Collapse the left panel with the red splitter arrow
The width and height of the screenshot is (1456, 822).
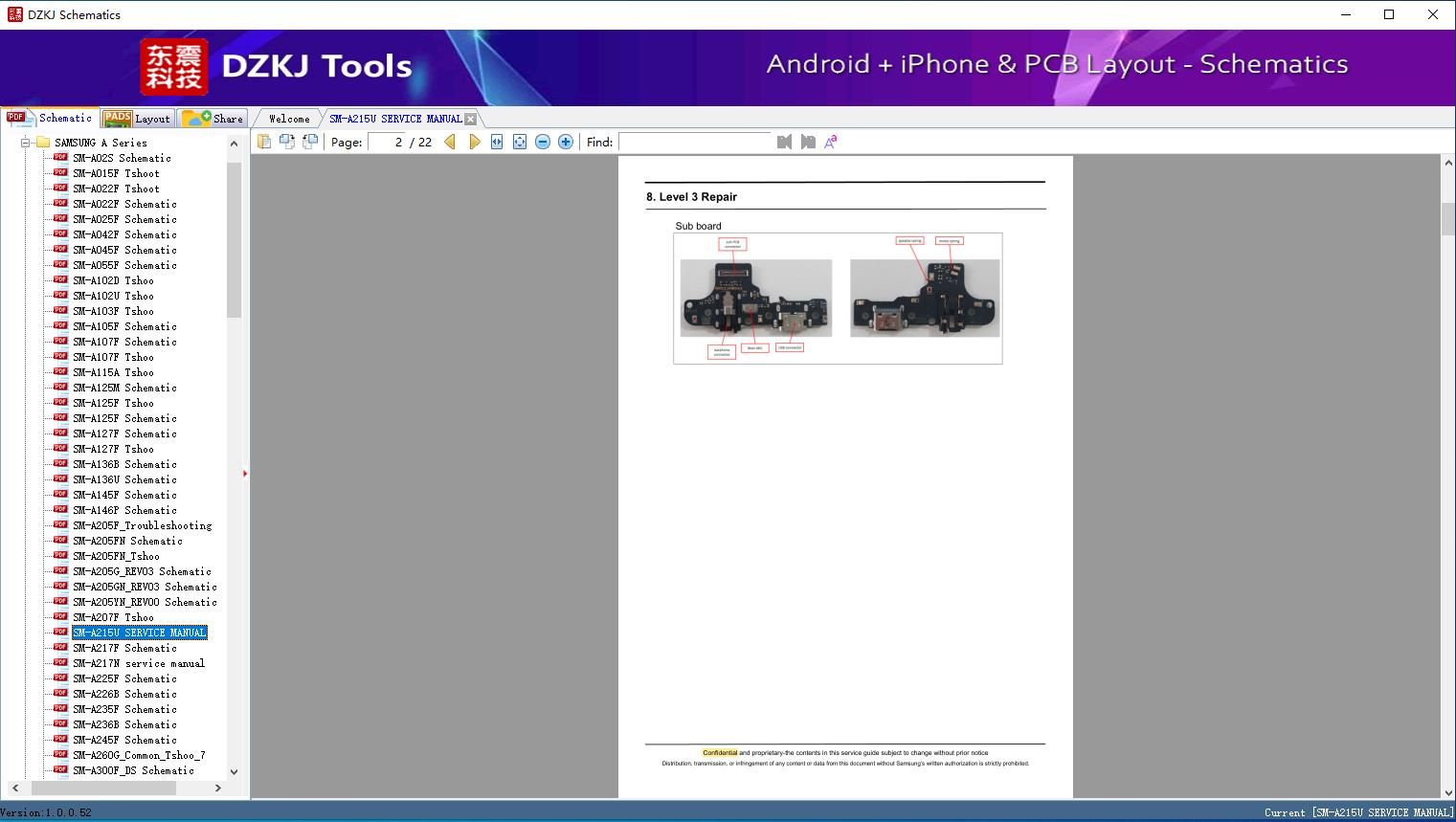point(245,474)
